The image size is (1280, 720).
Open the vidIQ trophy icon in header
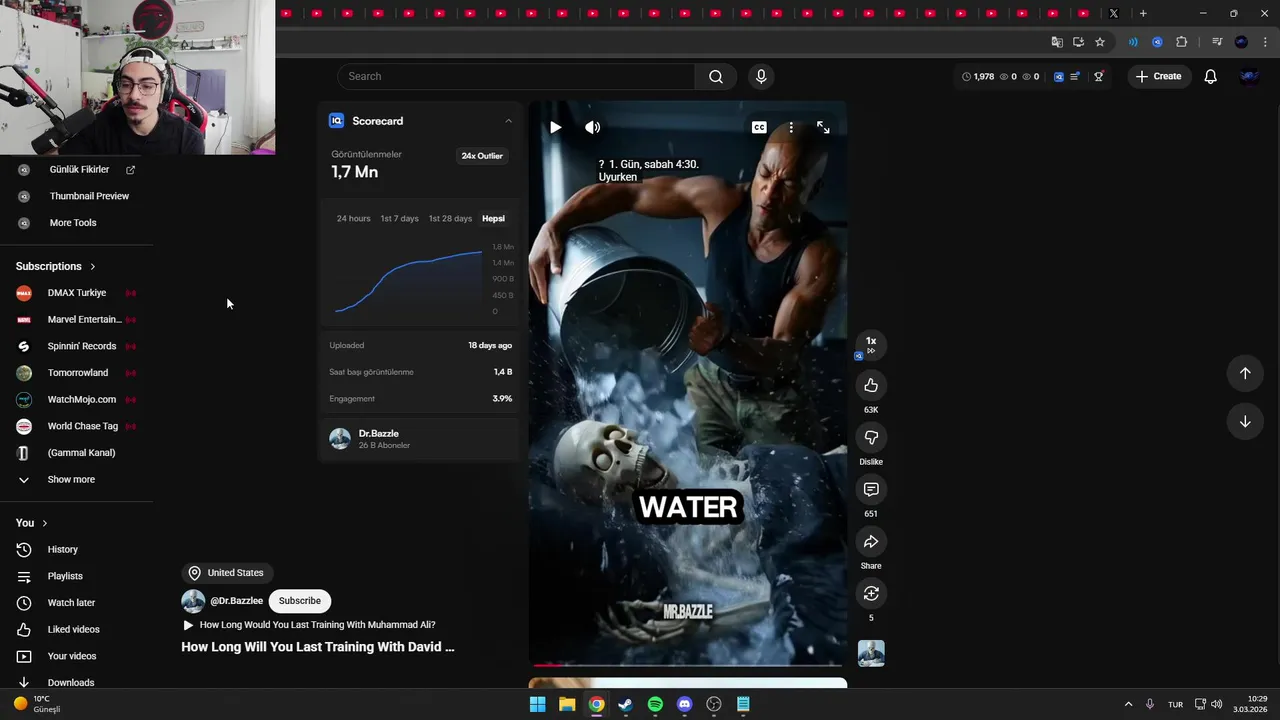(x=1098, y=76)
